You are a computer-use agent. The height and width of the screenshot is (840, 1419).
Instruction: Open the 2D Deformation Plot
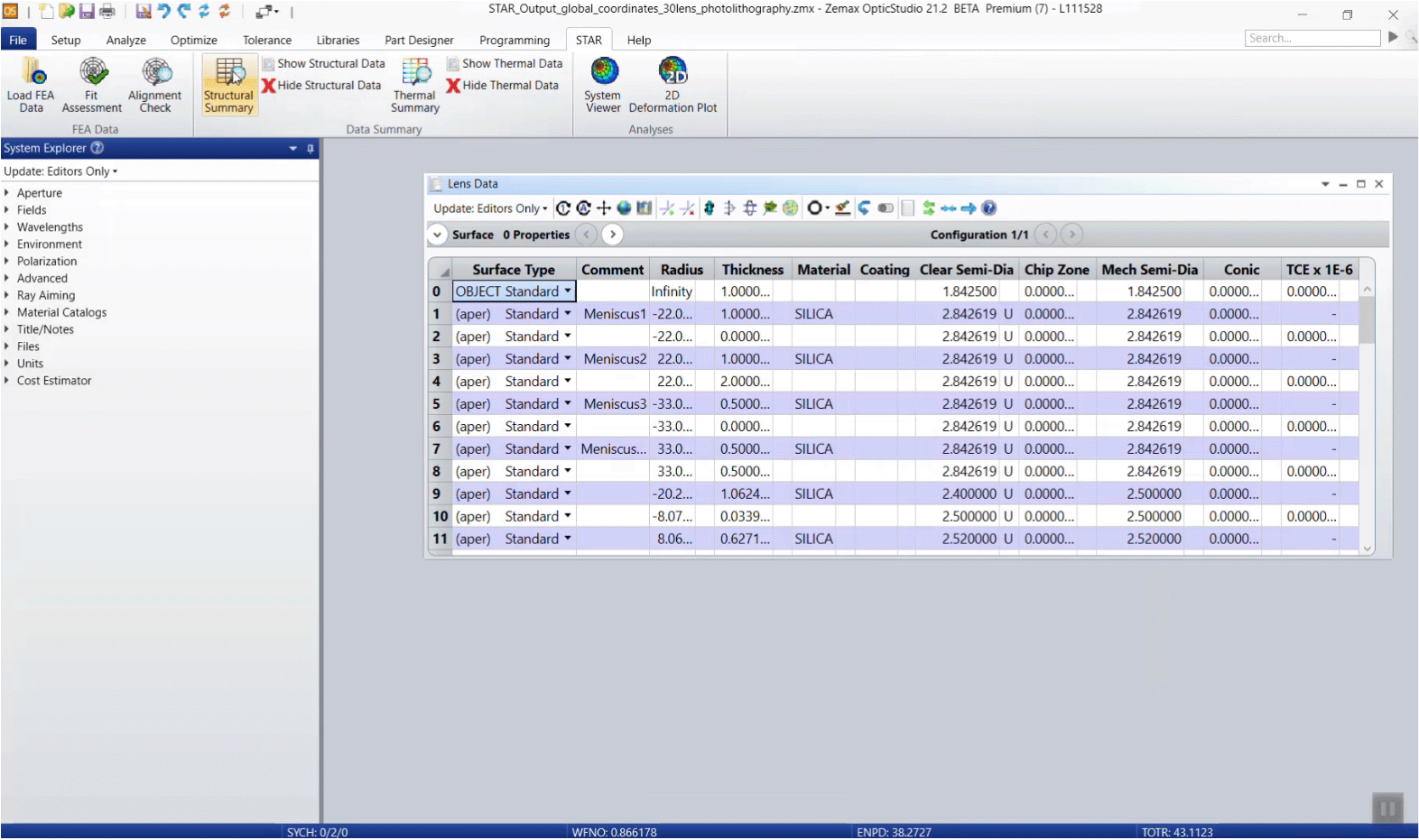pos(672,85)
